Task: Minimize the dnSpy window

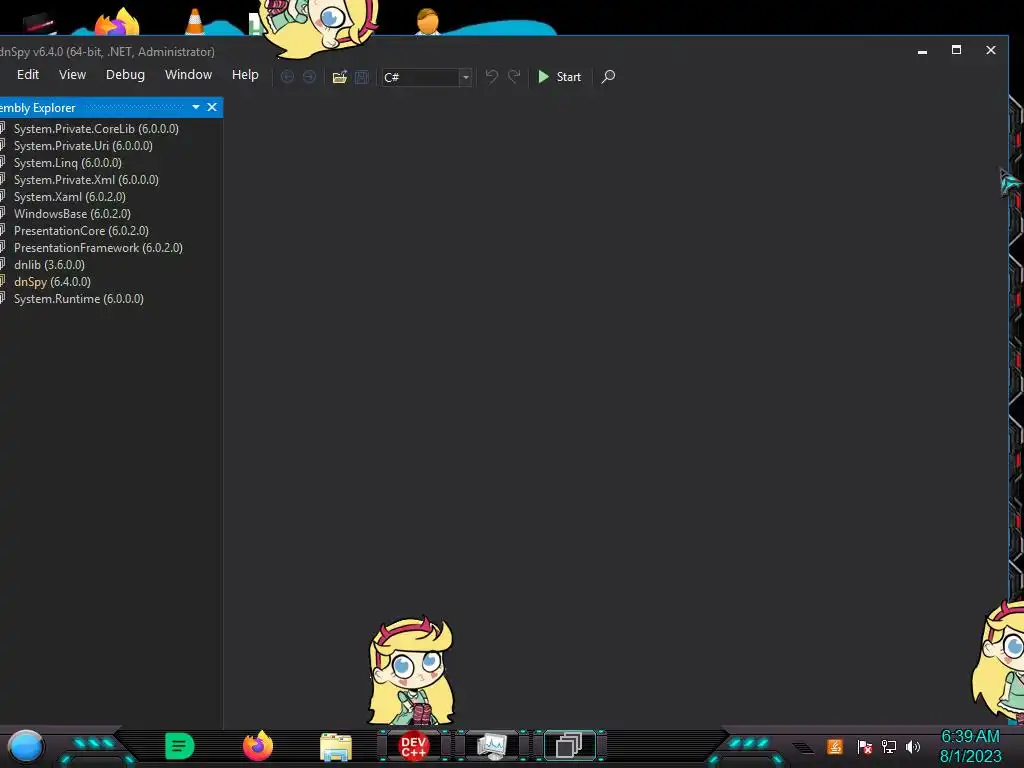Action: [x=922, y=50]
